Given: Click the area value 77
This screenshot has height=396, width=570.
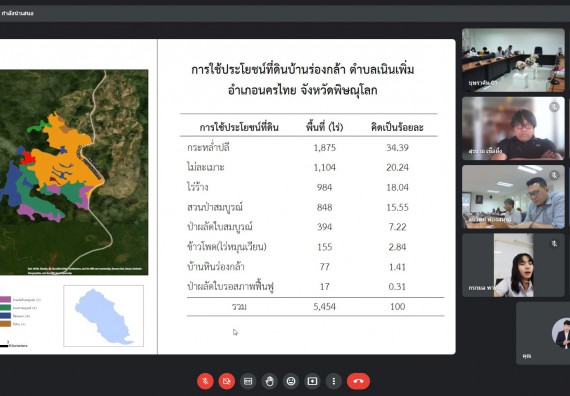Looking at the screenshot, I should point(325,267).
